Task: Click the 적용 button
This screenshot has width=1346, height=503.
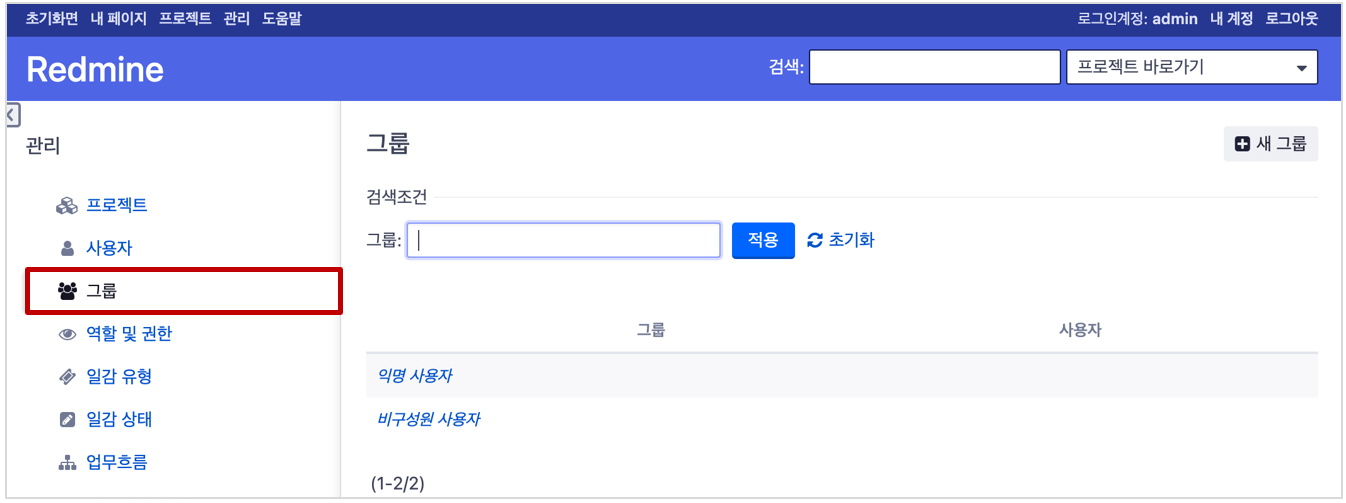Action: coord(763,240)
